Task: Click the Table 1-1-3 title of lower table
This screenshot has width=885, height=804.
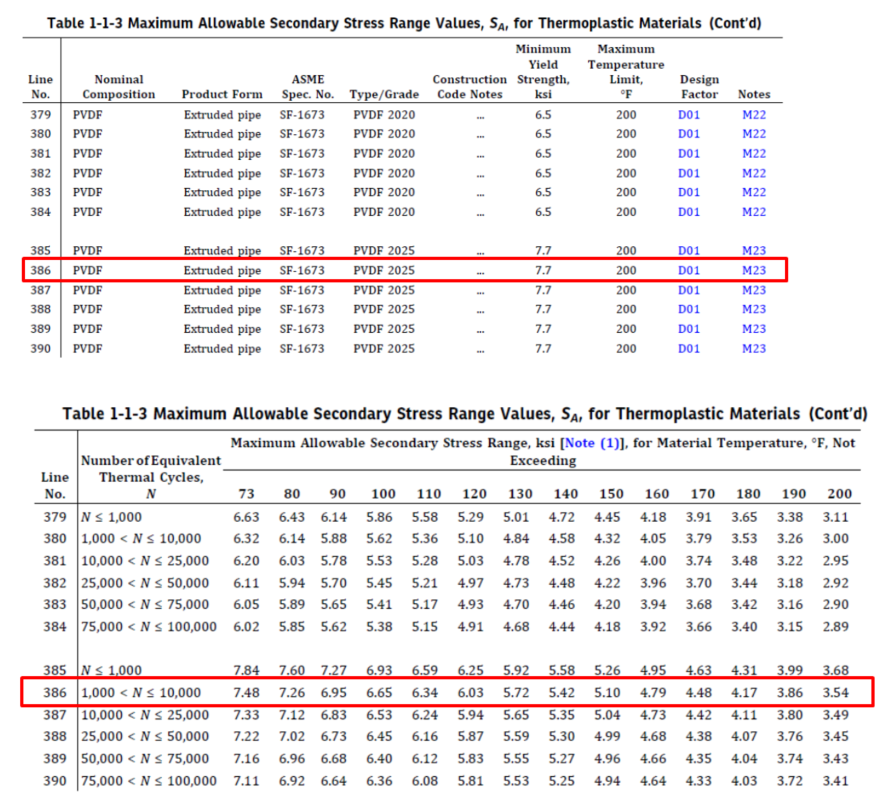Action: 442,413
